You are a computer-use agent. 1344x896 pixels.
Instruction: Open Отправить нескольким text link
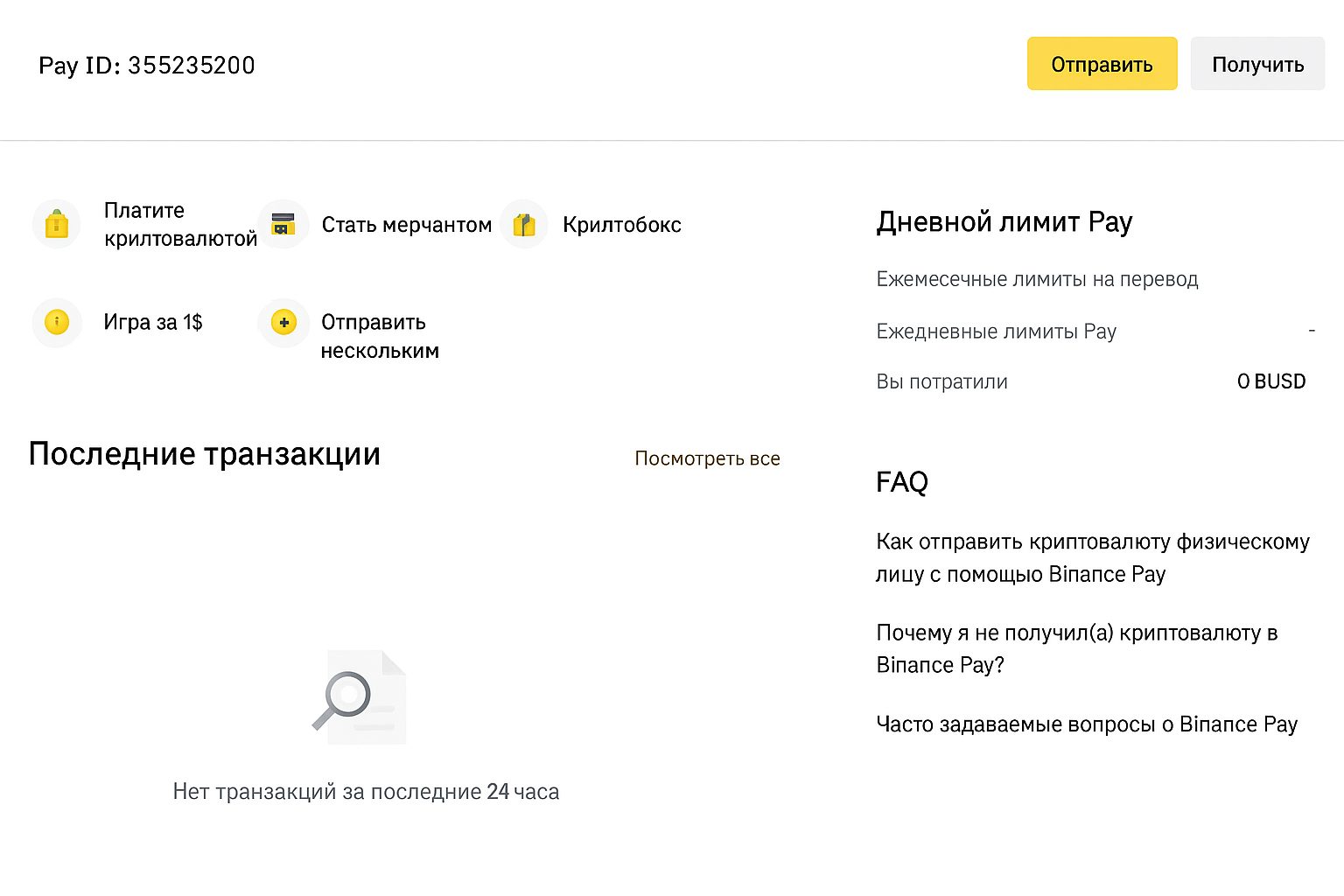(380, 336)
